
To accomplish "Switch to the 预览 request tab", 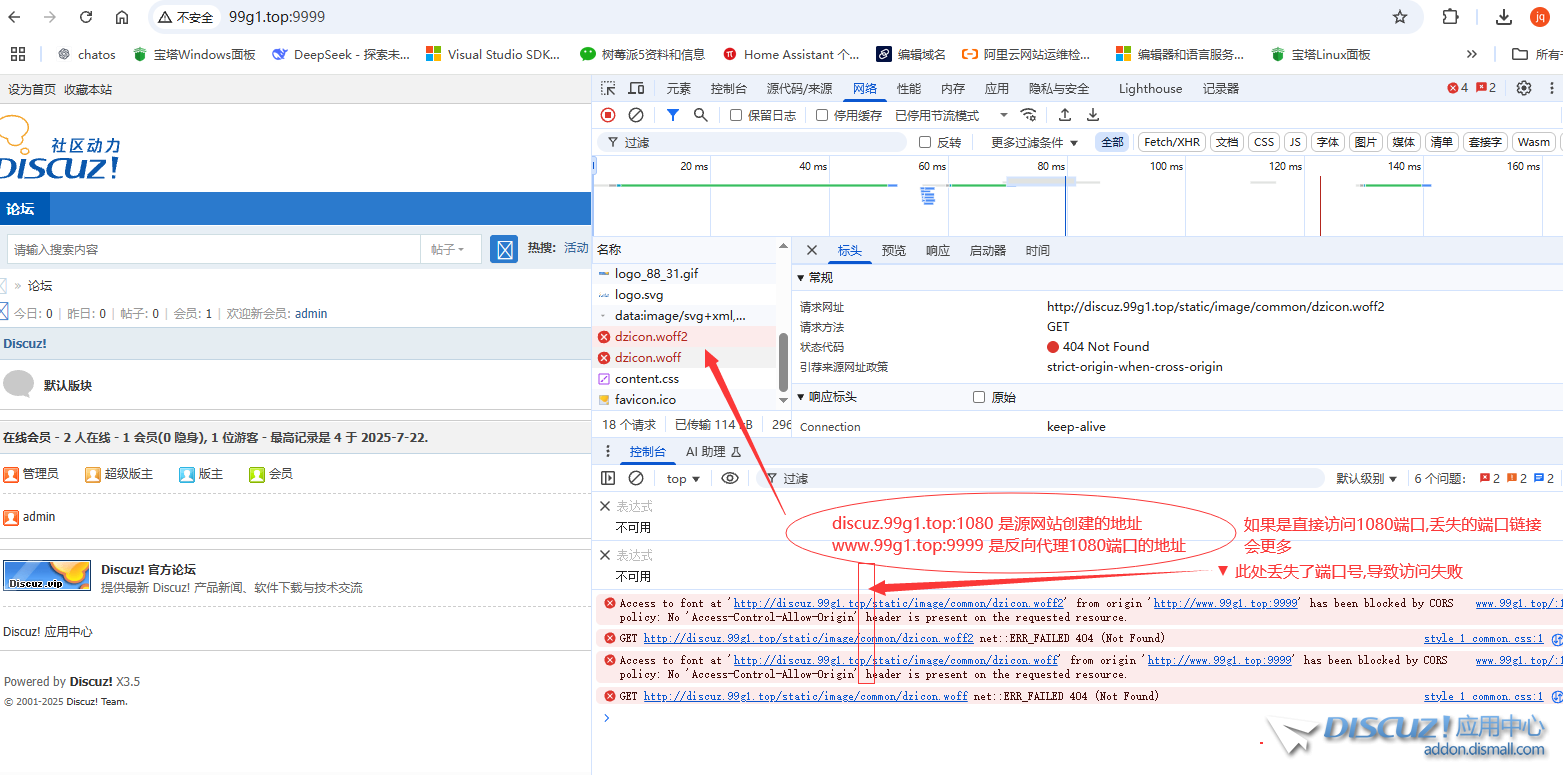I will pyautogui.click(x=894, y=250).
